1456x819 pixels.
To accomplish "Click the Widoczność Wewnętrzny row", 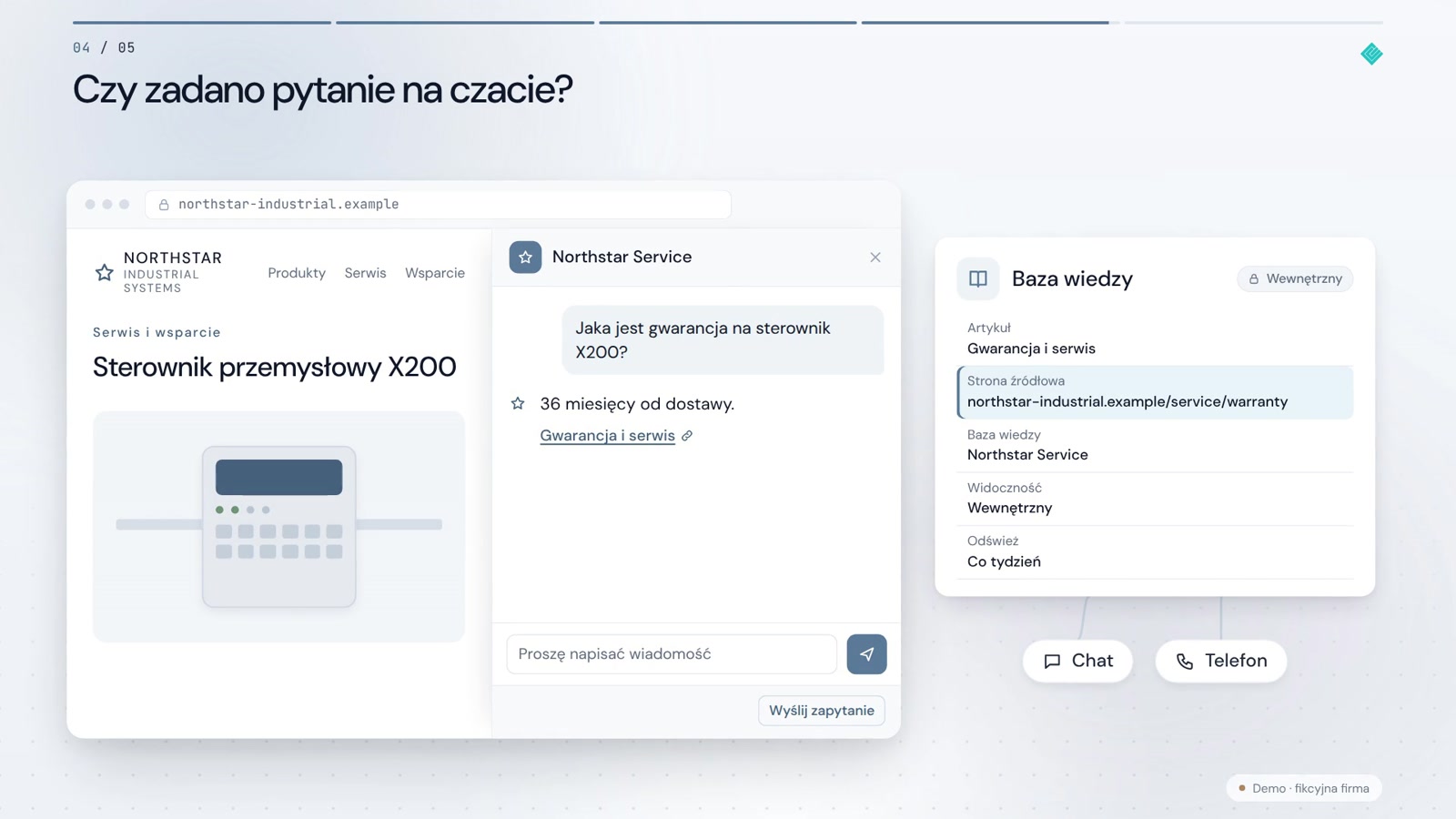I will 1155,499.
